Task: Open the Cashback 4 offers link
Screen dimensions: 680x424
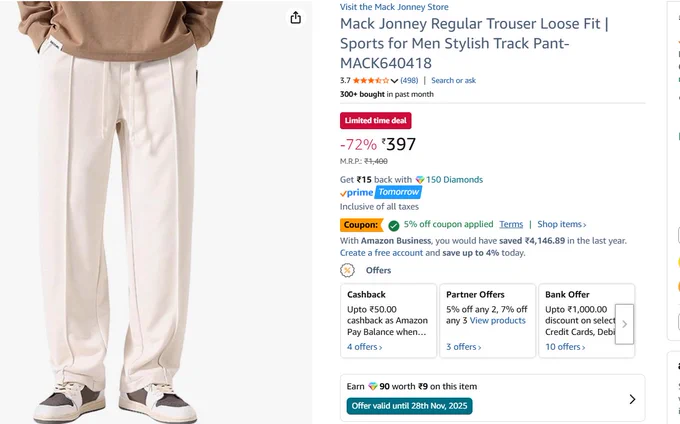Action: click(x=364, y=347)
